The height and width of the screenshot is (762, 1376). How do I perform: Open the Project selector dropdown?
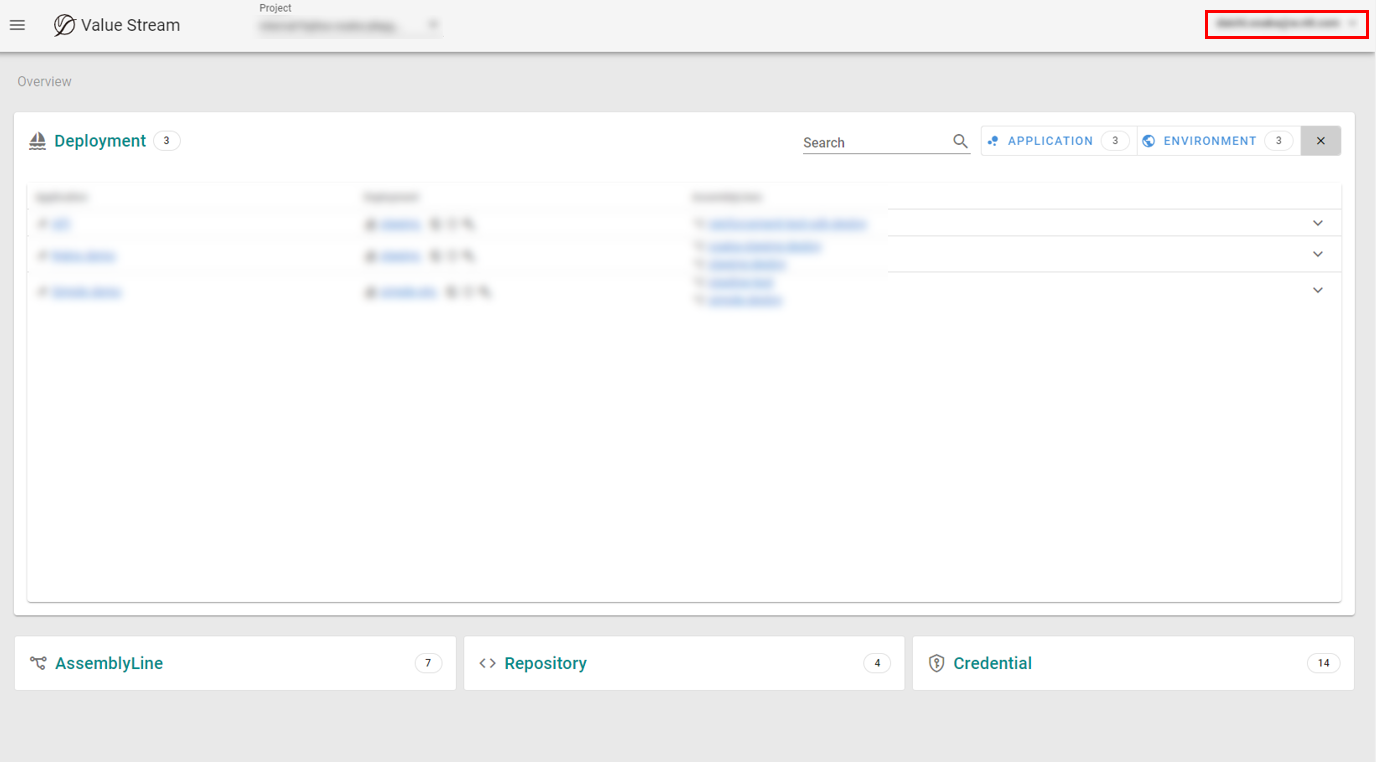point(349,26)
